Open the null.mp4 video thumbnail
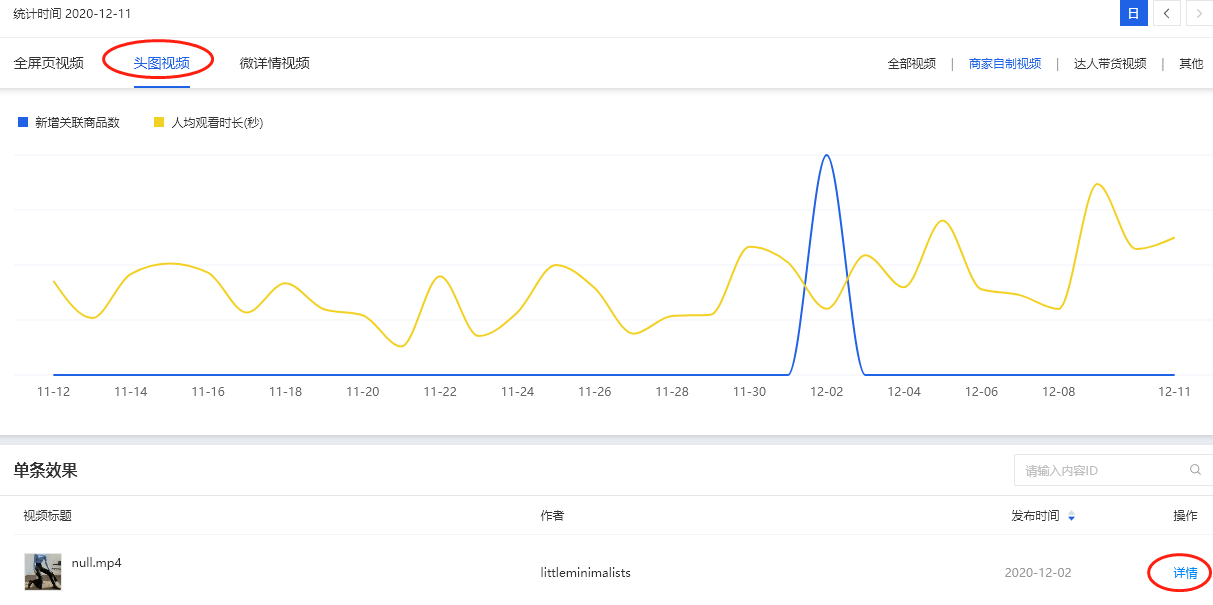 tap(43, 572)
